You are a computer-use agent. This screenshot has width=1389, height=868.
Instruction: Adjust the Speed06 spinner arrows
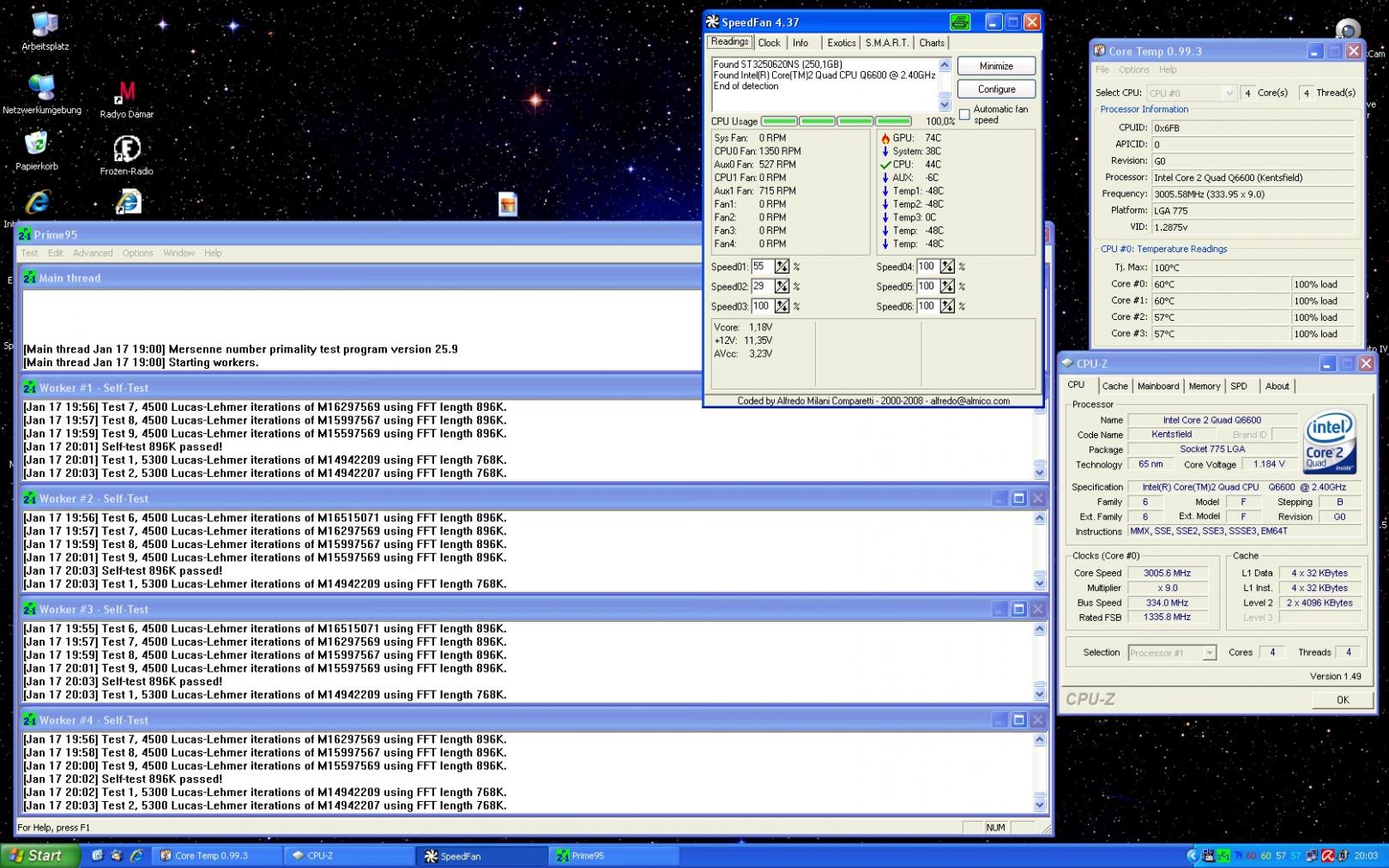pyautogui.click(x=947, y=306)
